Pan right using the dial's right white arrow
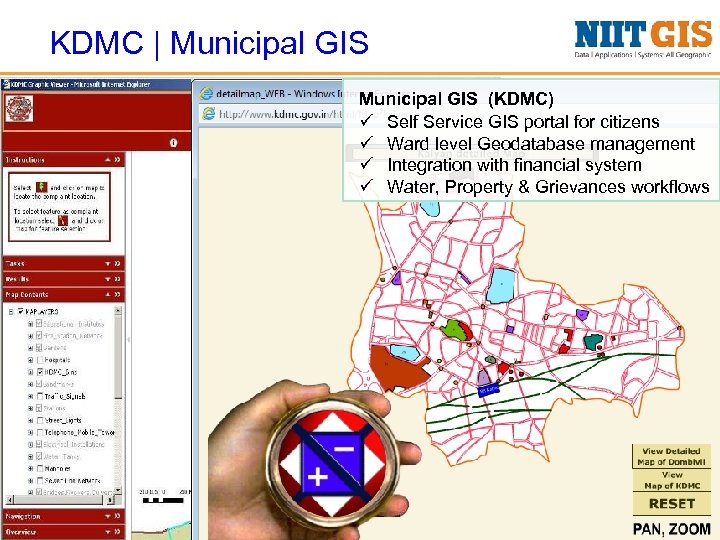This screenshot has width=720, height=540. point(374,464)
